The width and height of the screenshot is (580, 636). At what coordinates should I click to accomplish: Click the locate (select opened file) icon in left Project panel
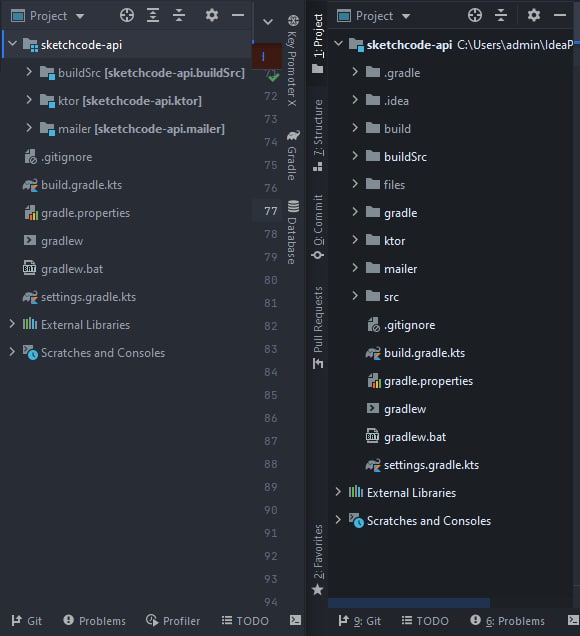(x=127, y=16)
